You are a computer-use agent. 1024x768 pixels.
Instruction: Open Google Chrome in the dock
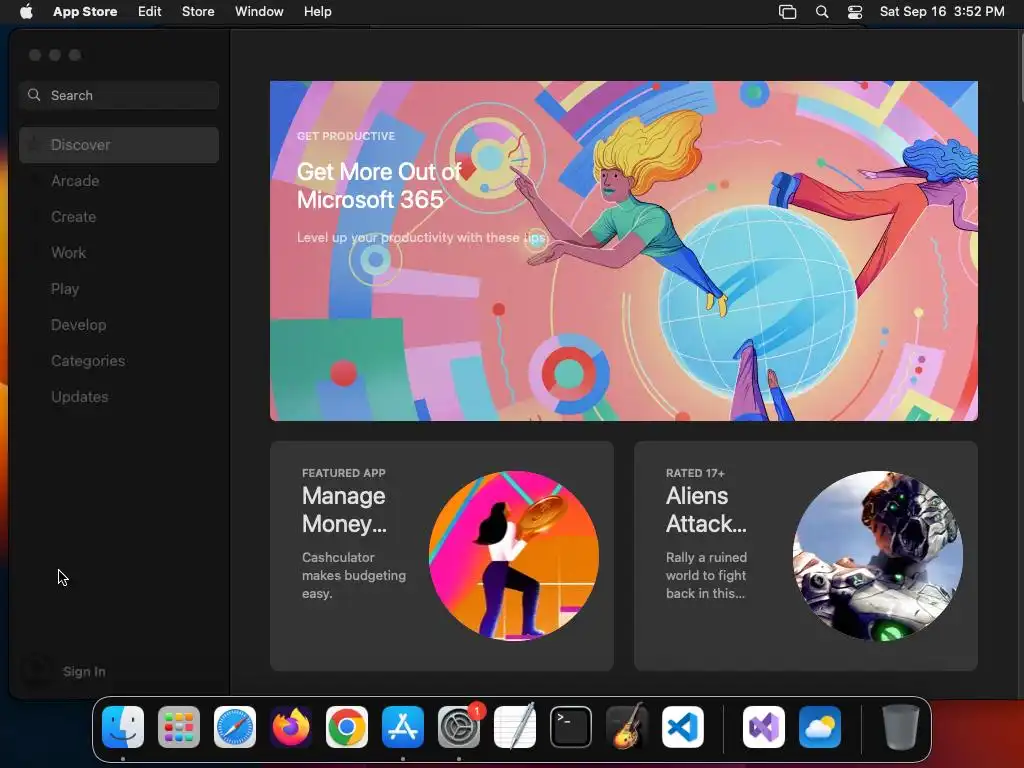(347, 727)
